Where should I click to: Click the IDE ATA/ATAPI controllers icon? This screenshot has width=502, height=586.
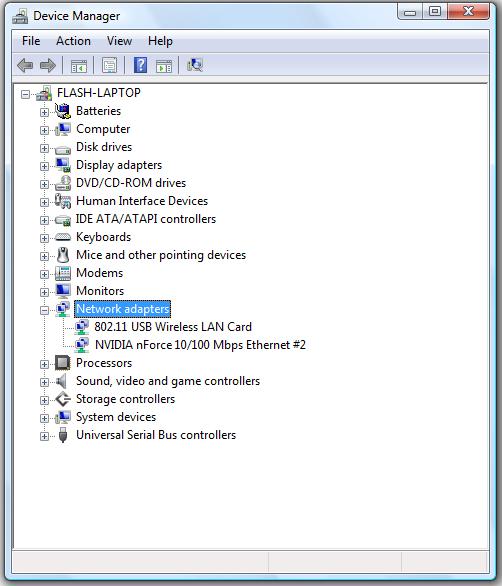pyautogui.click(x=62, y=220)
